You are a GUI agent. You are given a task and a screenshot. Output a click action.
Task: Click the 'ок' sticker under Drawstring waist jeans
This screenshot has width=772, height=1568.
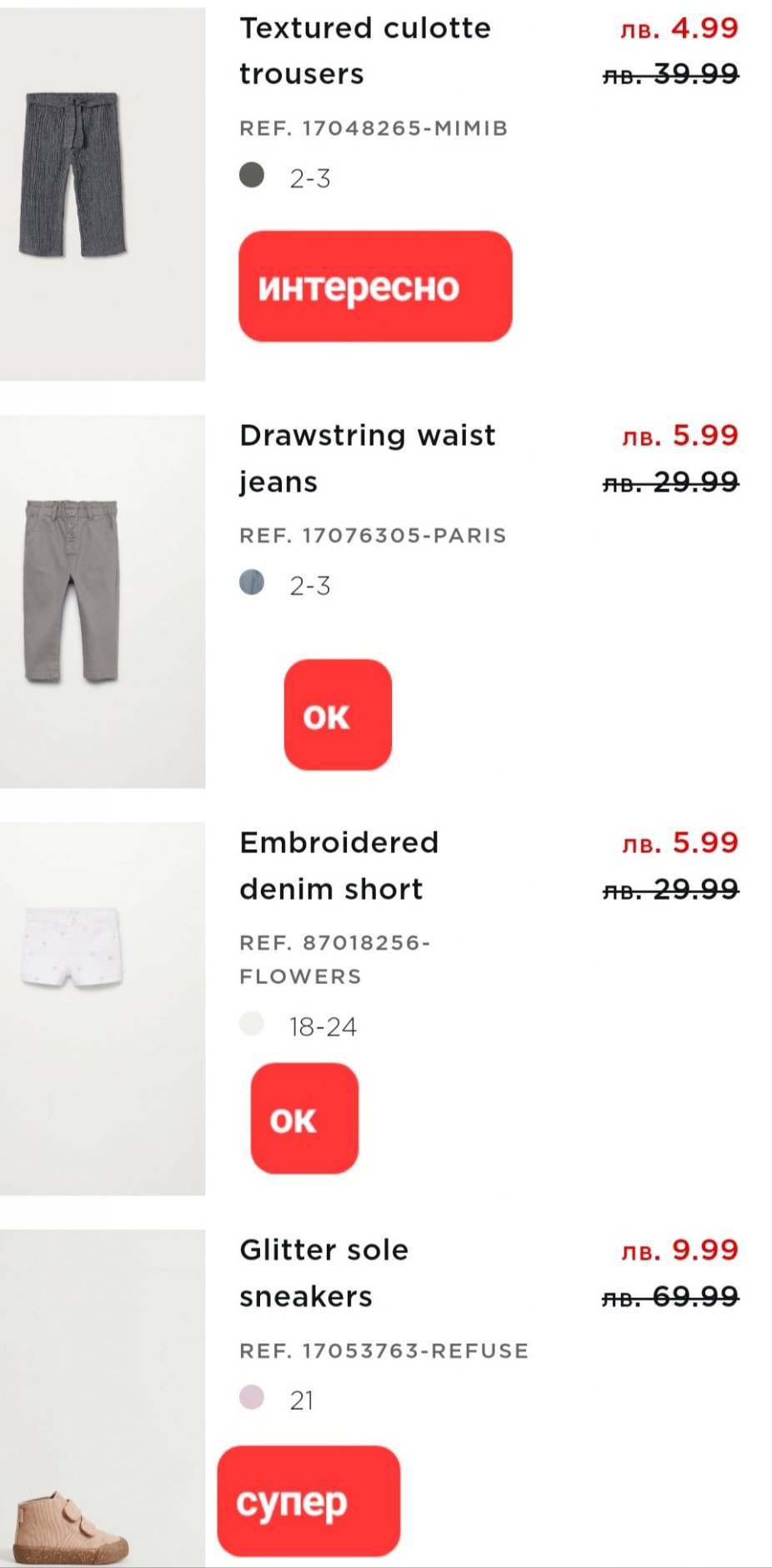tap(338, 715)
